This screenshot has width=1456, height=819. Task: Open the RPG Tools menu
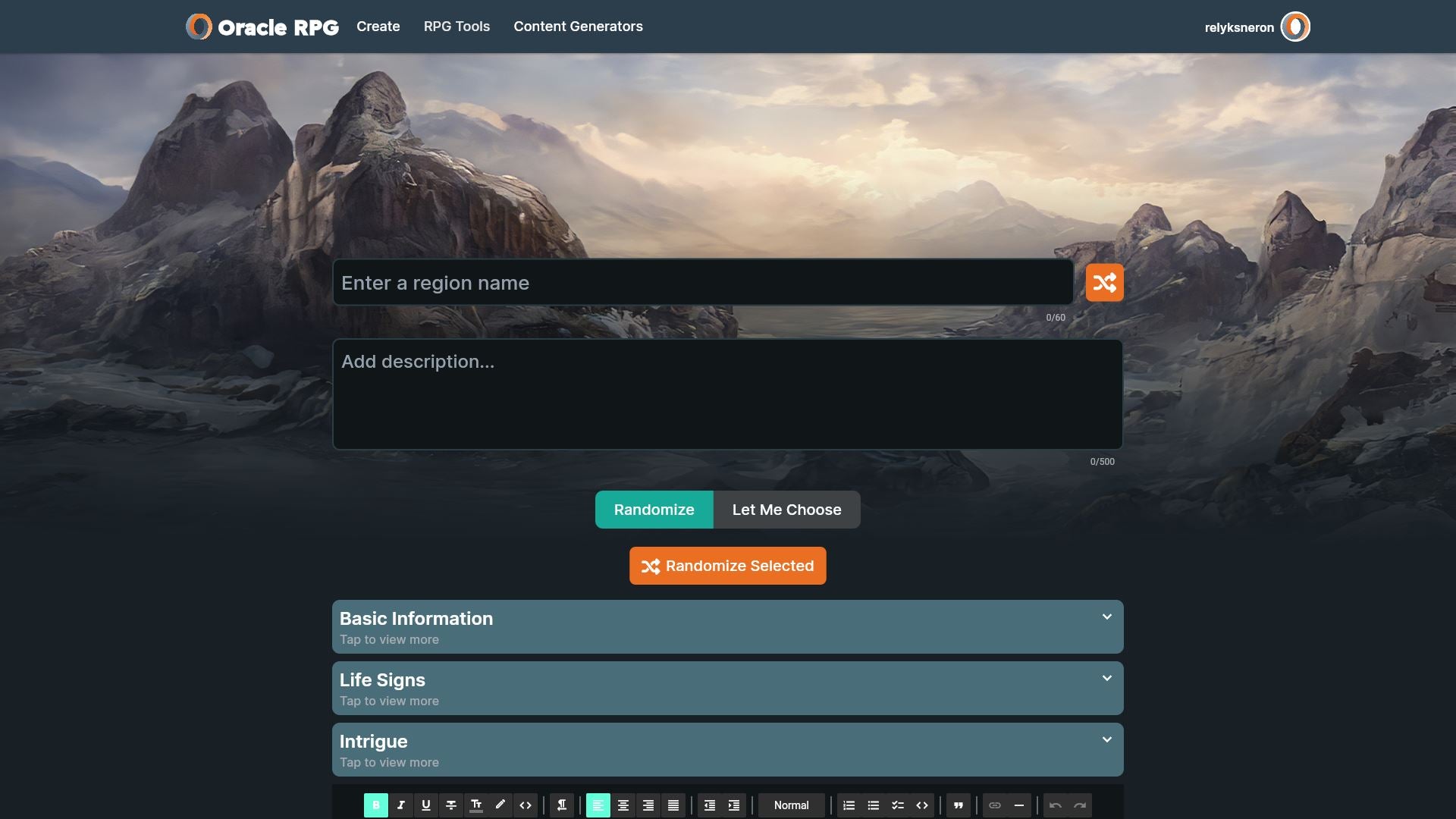point(457,27)
